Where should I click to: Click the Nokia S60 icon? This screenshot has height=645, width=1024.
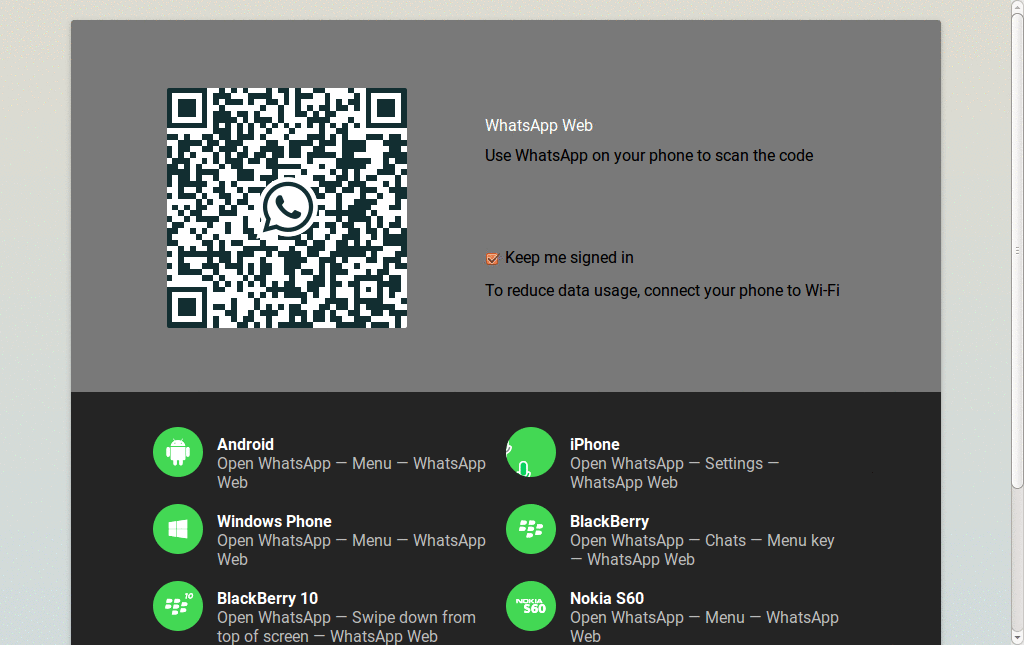[x=530, y=605]
